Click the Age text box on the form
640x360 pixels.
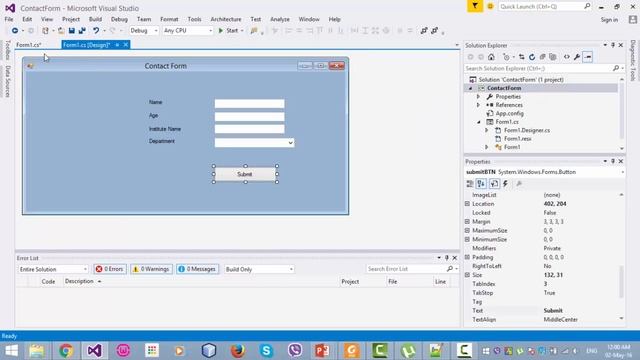point(249,117)
